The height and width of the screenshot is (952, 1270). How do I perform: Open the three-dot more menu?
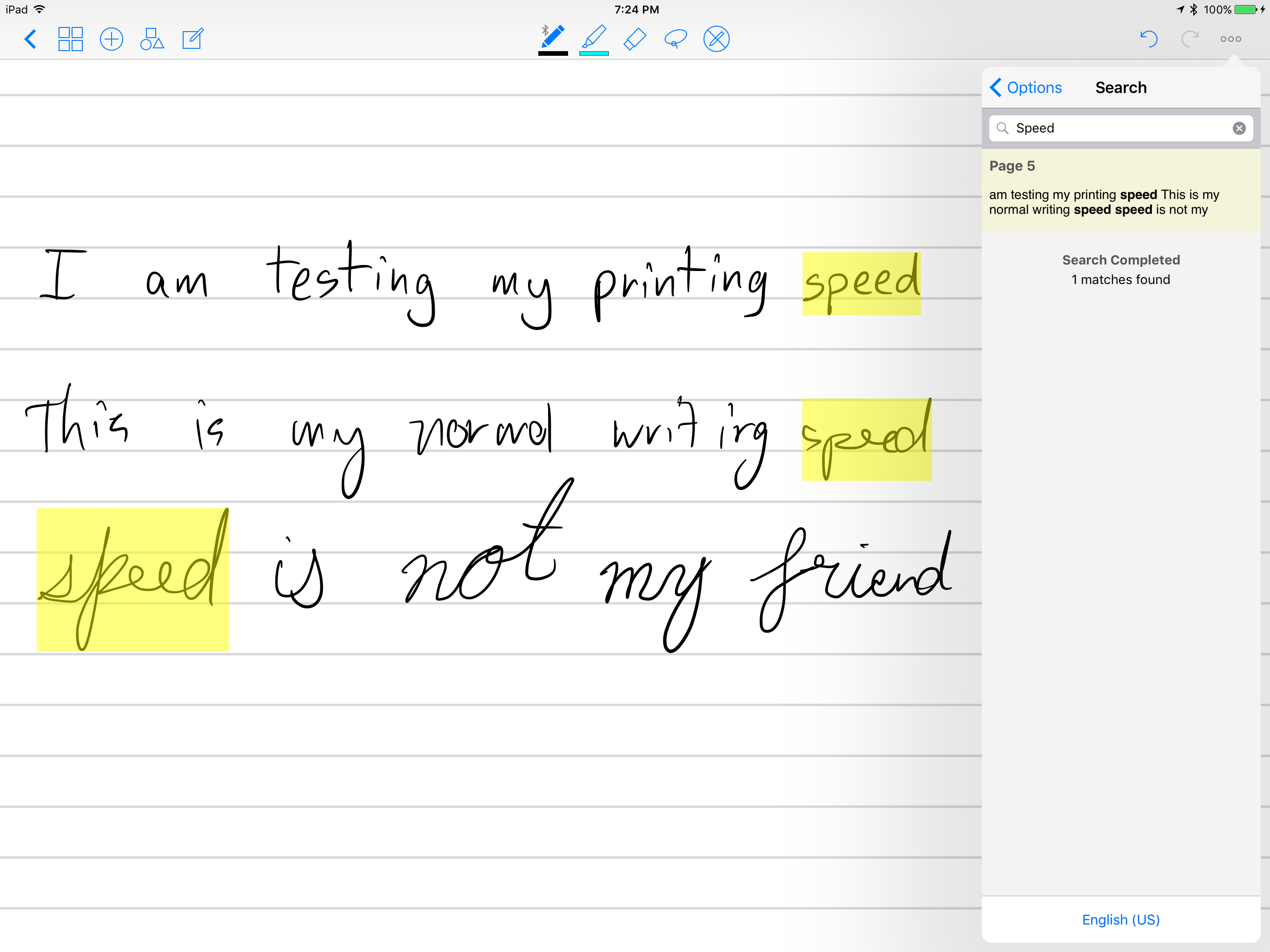click(1230, 39)
